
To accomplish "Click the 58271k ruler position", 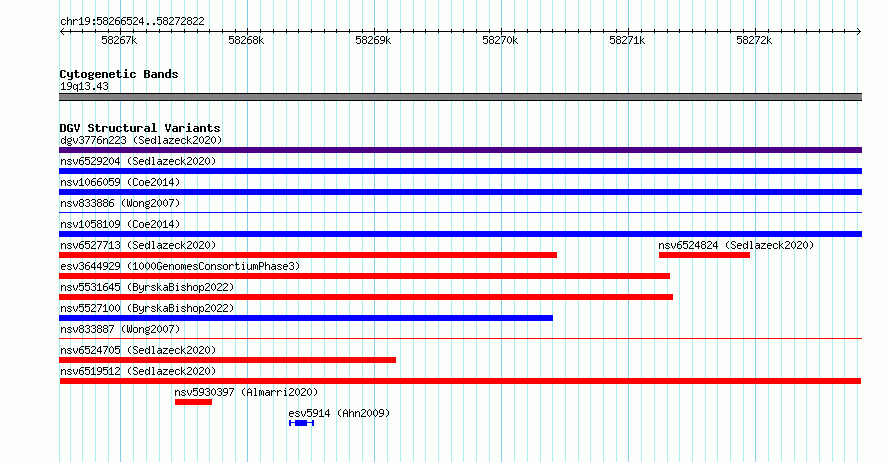I will (x=627, y=40).
